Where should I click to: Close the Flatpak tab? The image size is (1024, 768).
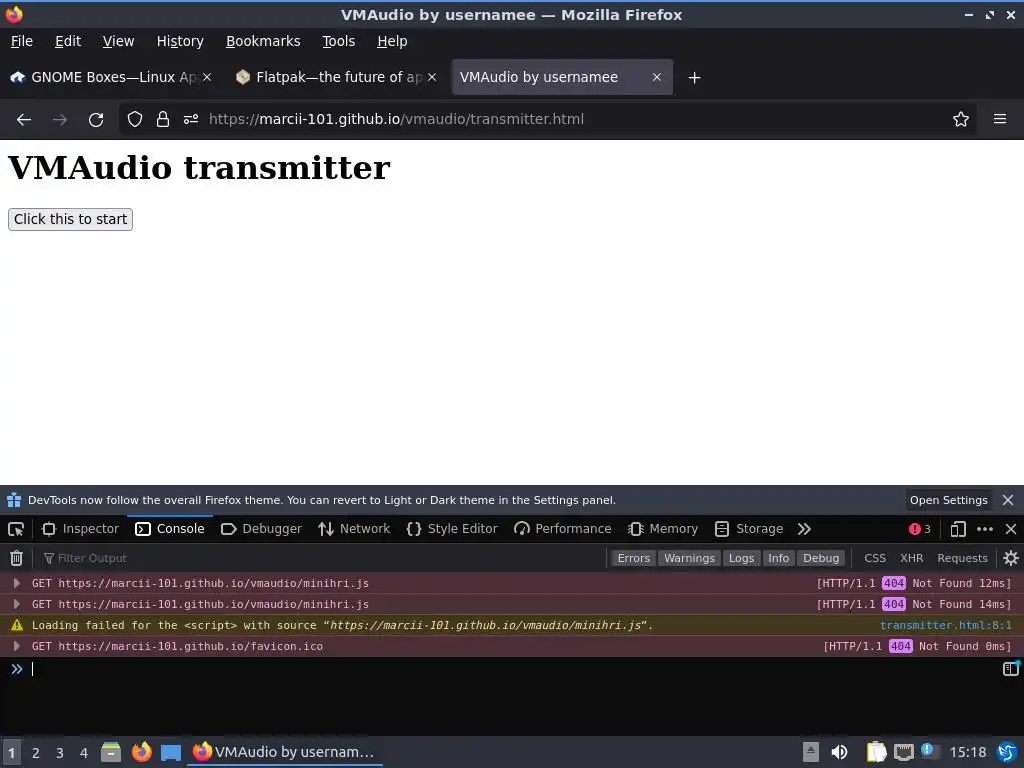[x=432, y=77]
